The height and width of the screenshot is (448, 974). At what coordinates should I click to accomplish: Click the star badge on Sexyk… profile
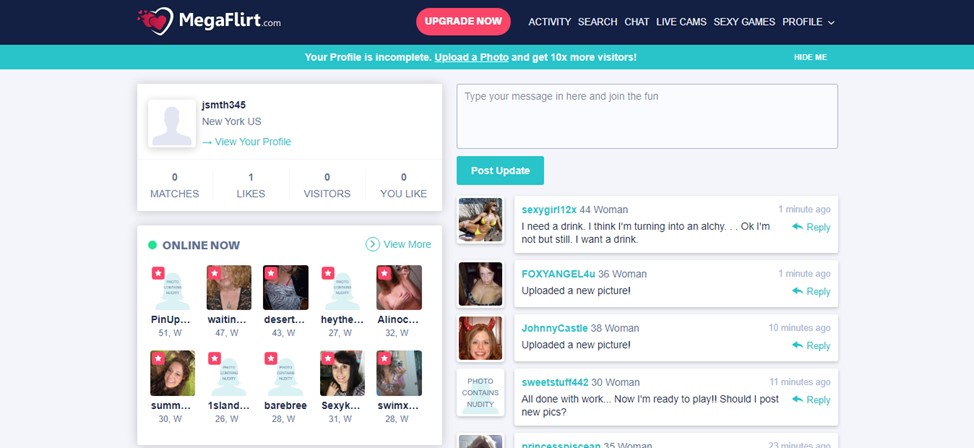(328, 359)
